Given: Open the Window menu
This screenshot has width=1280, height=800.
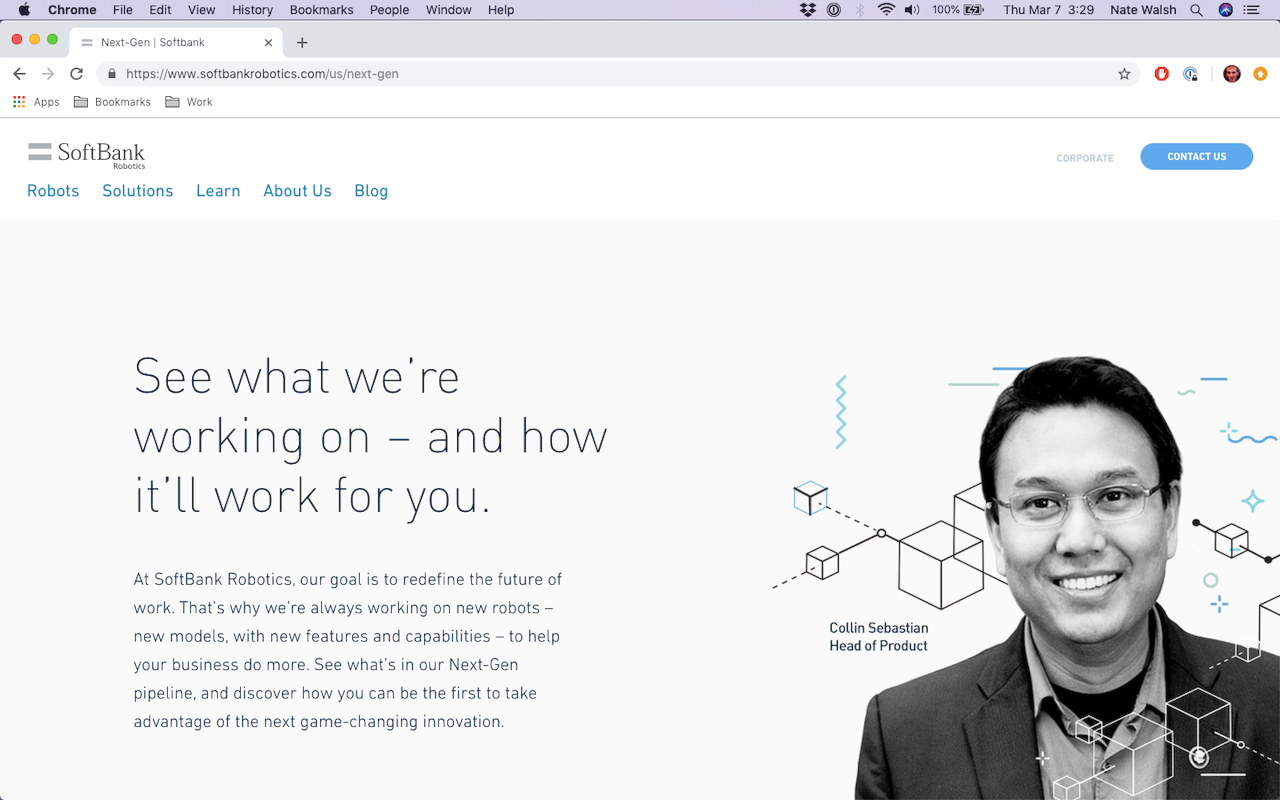Looking at the screenshot, I should click(448, 10).
